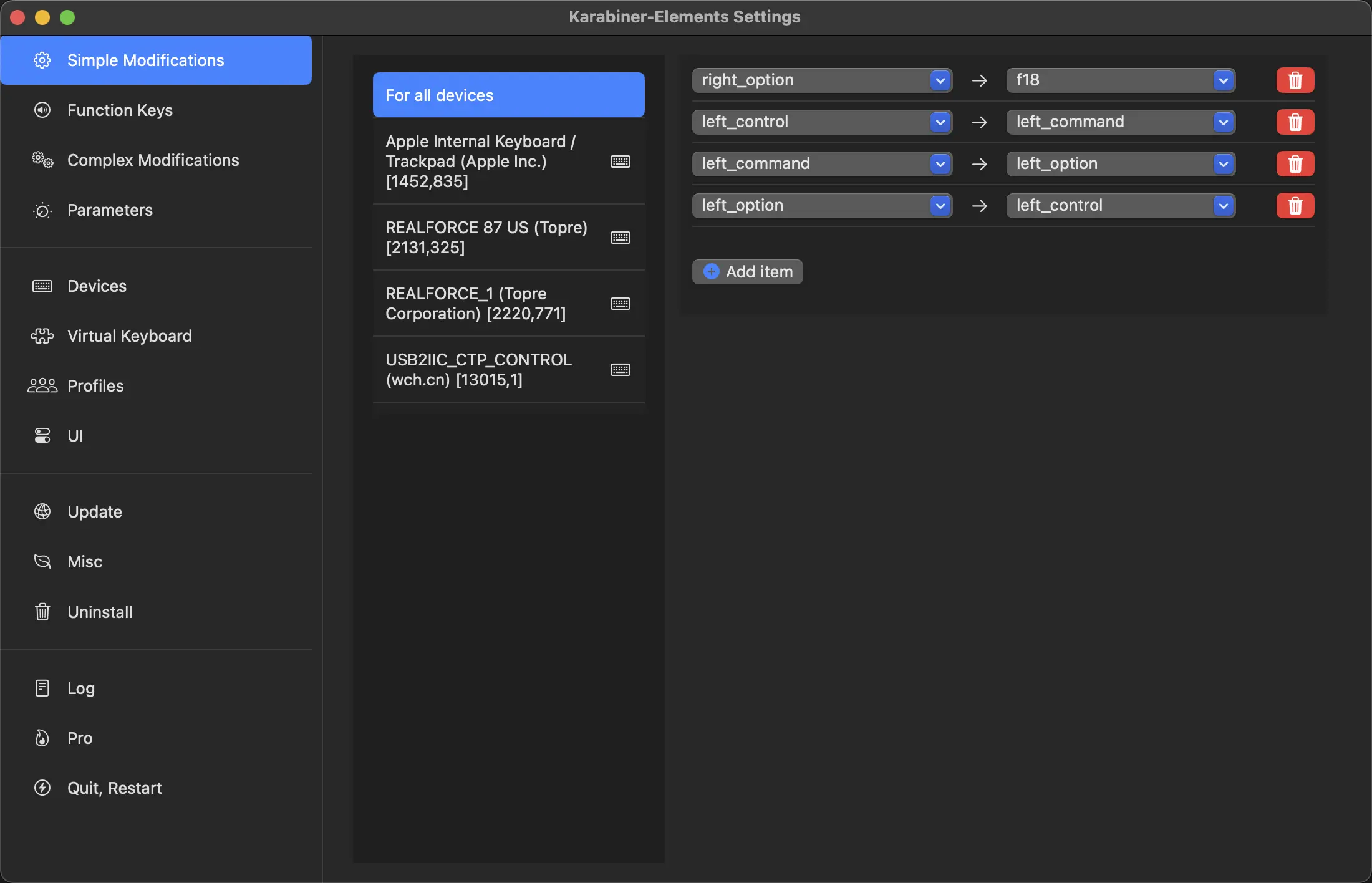This screenshot has width=1372, height=883.
Task: Click the Uninstall trash icon in sidebar
Action: [x=42, y=612]
